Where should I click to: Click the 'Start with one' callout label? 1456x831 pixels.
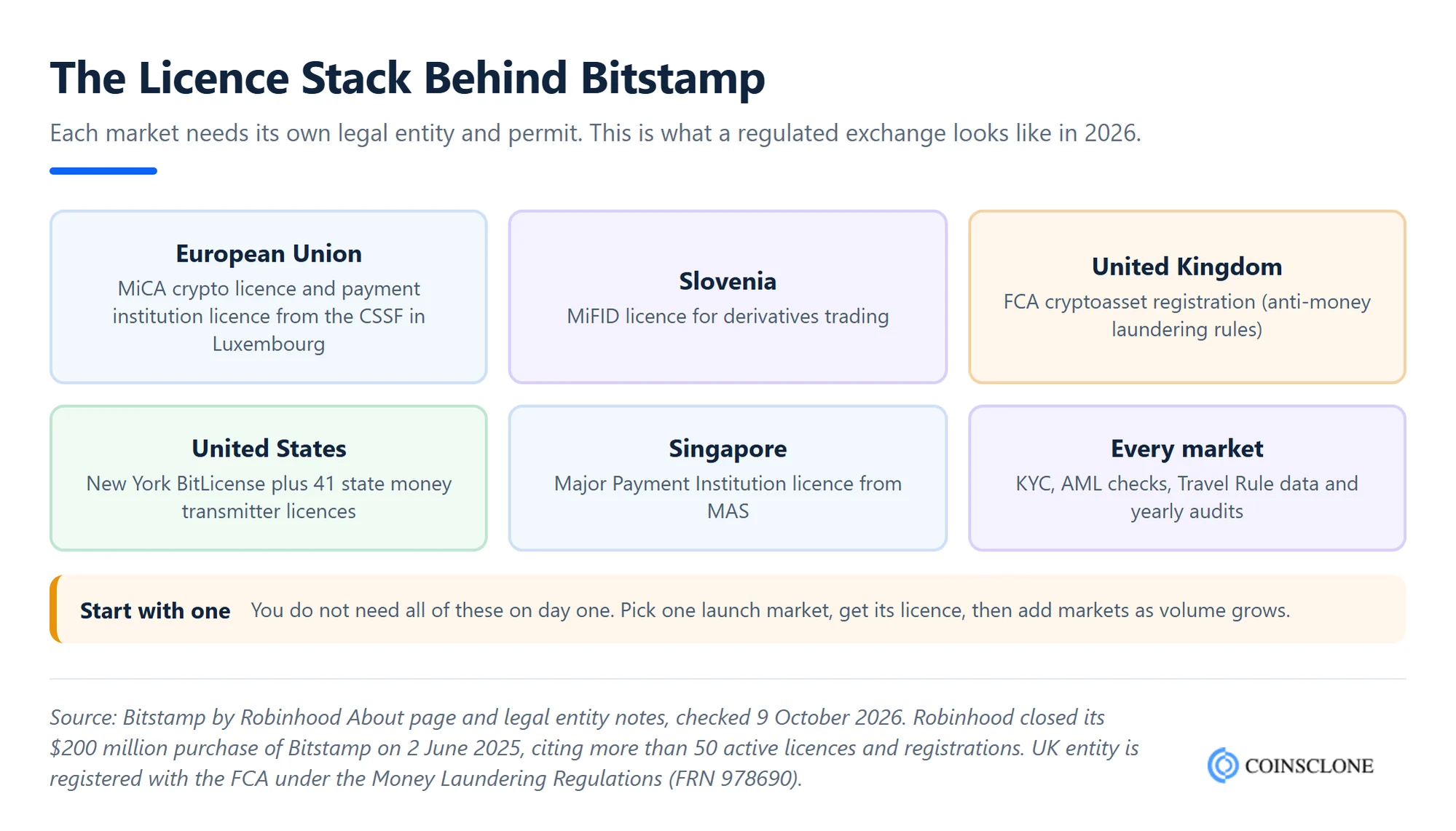pyautogui.click(x=155, y=610)
